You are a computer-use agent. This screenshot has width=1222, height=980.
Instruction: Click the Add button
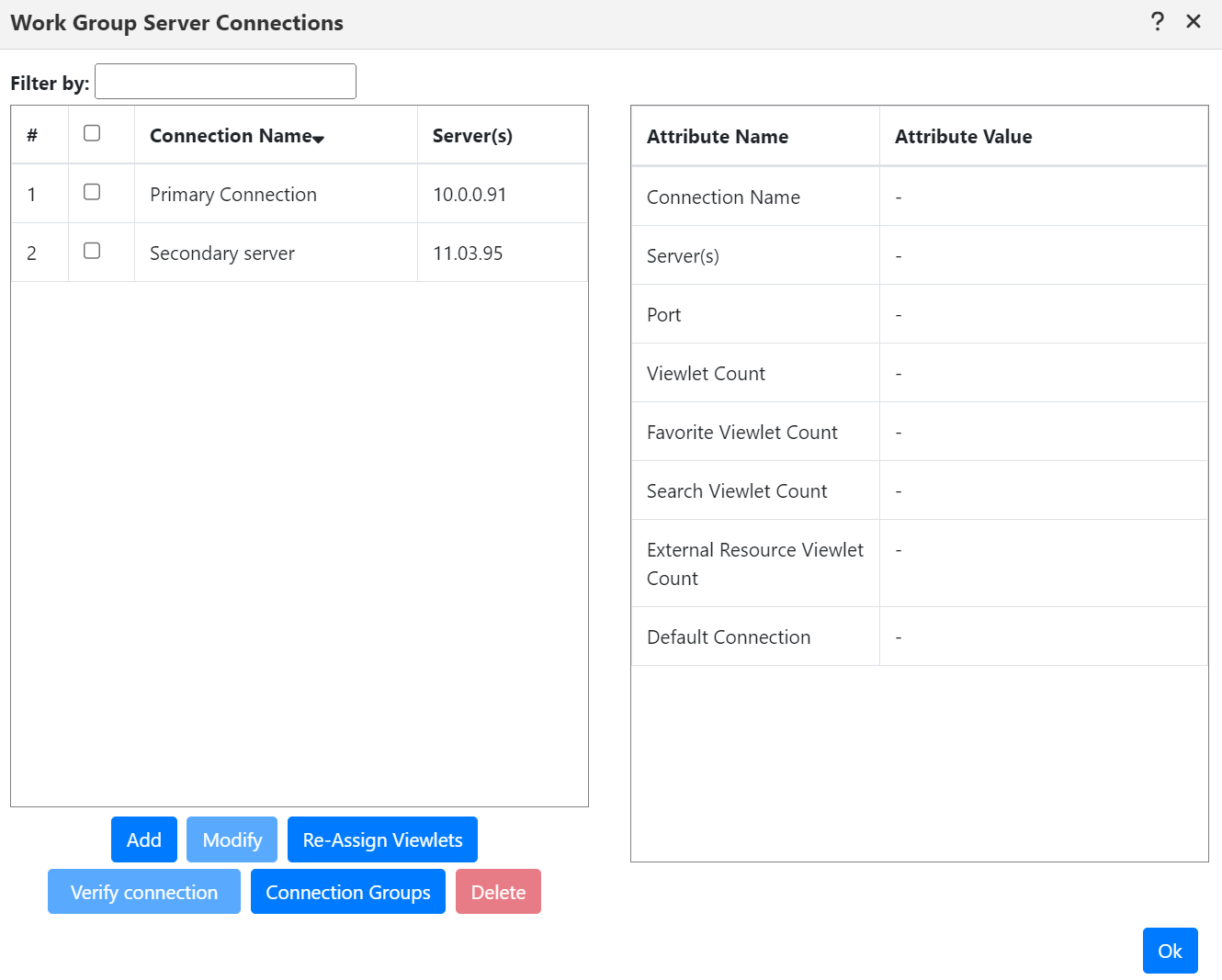coord(144,839)
